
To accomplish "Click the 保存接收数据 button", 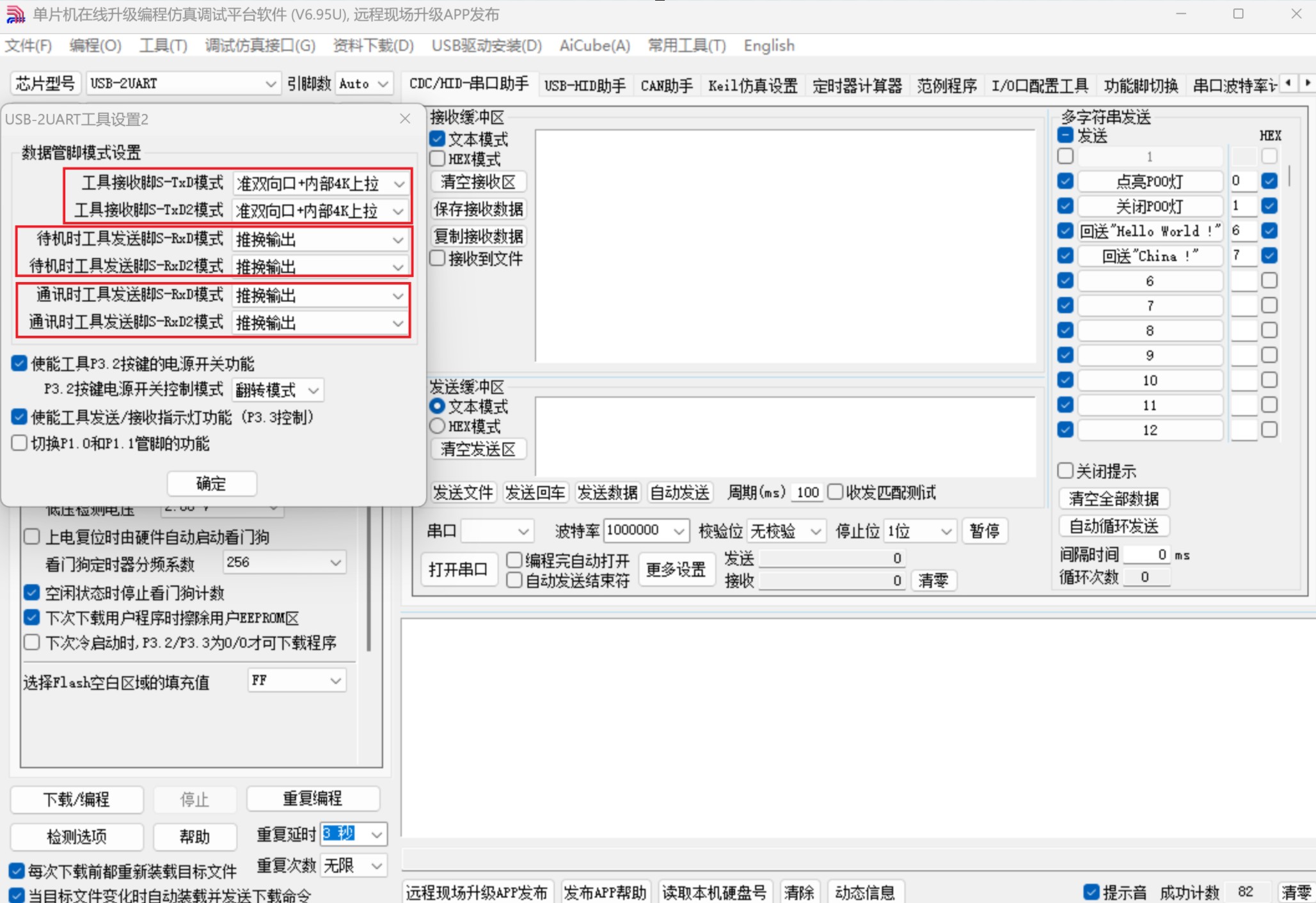I will (x=479, y=209).
